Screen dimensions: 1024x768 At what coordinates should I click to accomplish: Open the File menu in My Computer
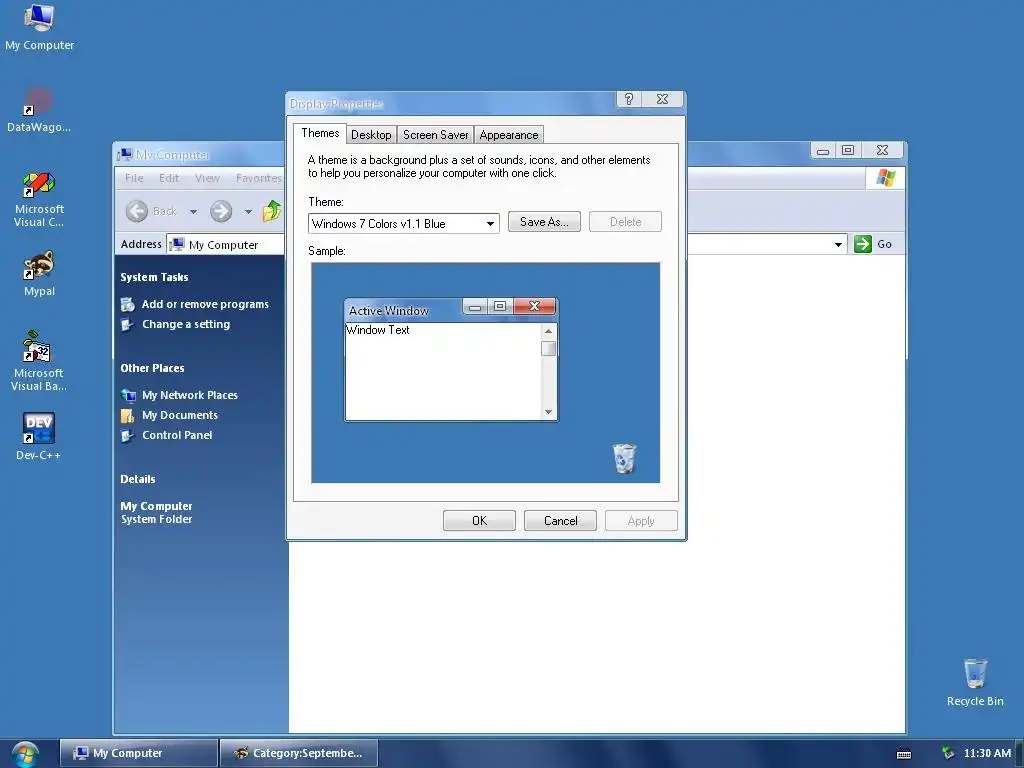(x=134, y=178)
